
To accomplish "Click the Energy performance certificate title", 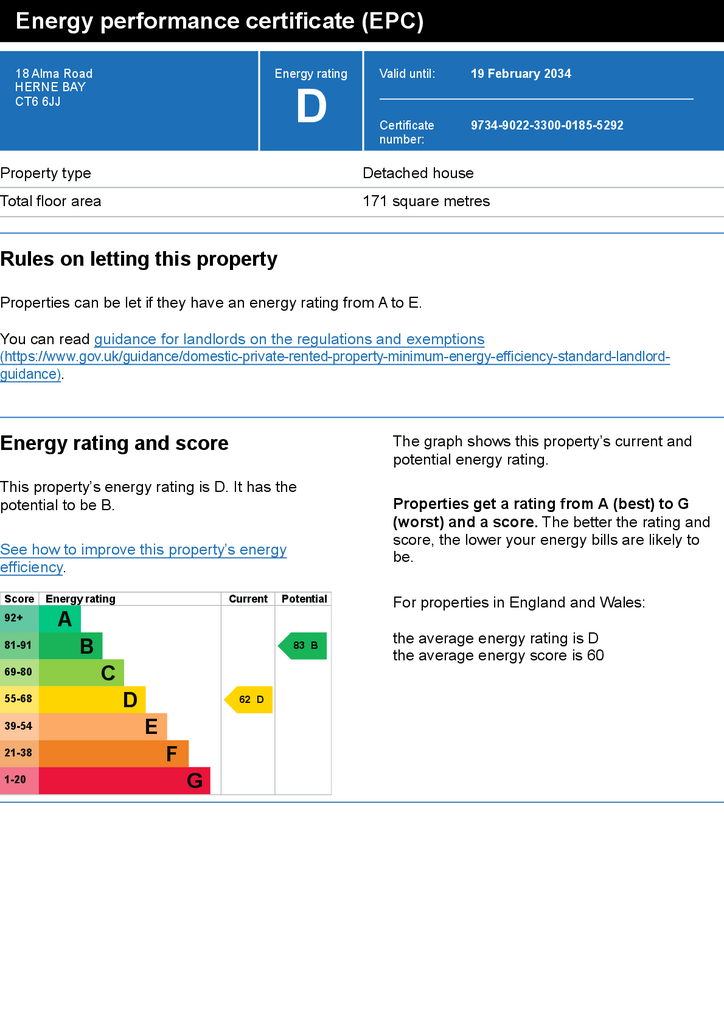I will point(220,21).
